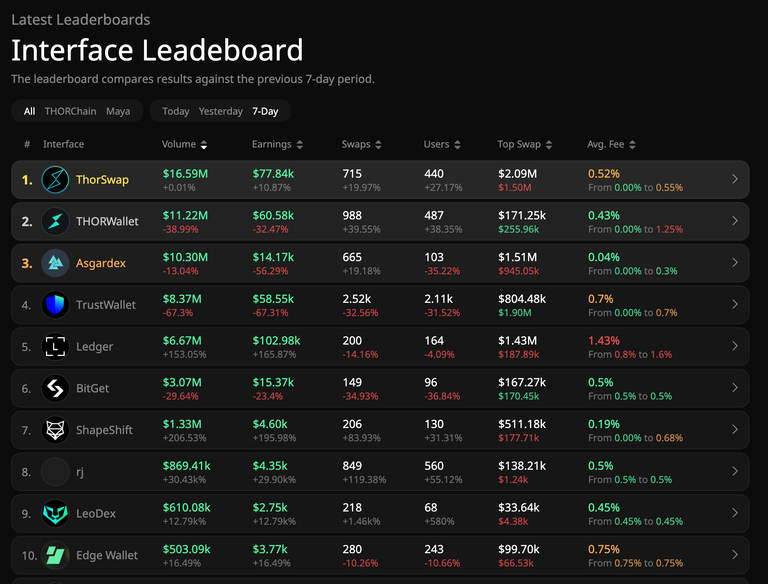This screenshot has height=584, width=768.
Task: Select the Today time period
Action: [176, 111]
